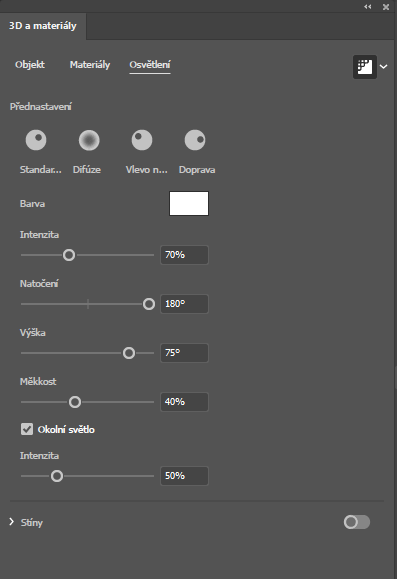This screenshot has height=579, width=397.
Task: Open the Osvětlení tab
Action: [150, 65]
